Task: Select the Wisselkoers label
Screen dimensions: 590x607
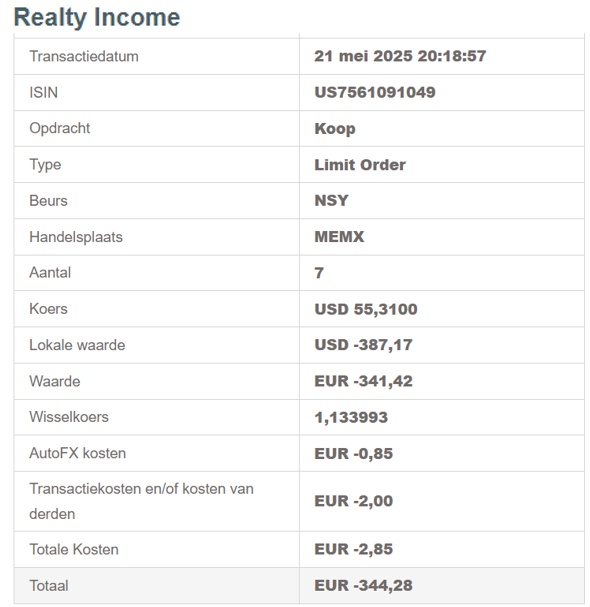Action: pyautogui.click(x=69, y=417)
